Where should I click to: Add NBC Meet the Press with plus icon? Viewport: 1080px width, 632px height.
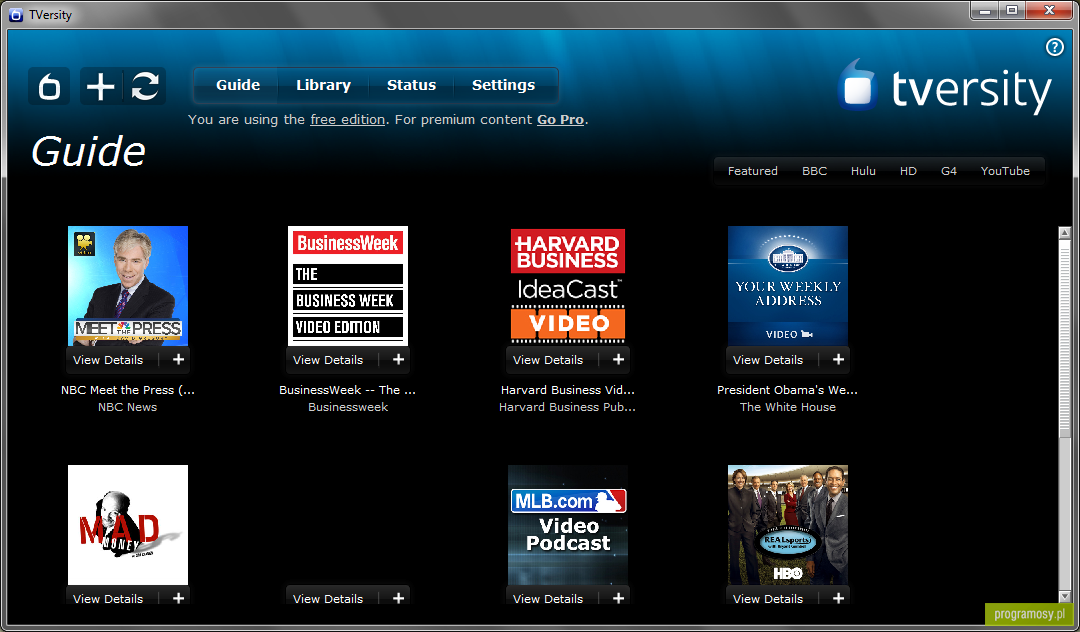pos(178,359)
